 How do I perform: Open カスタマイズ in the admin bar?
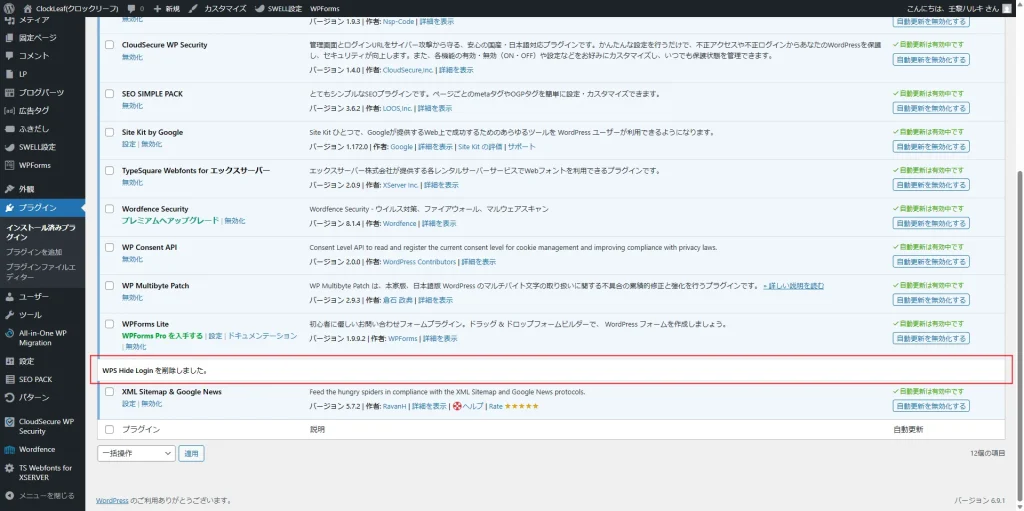click(220, 8)
